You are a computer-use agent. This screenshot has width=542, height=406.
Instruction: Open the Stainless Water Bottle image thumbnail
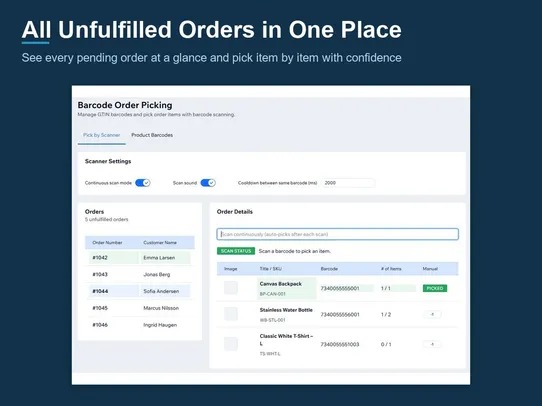[x=231, y=314]
